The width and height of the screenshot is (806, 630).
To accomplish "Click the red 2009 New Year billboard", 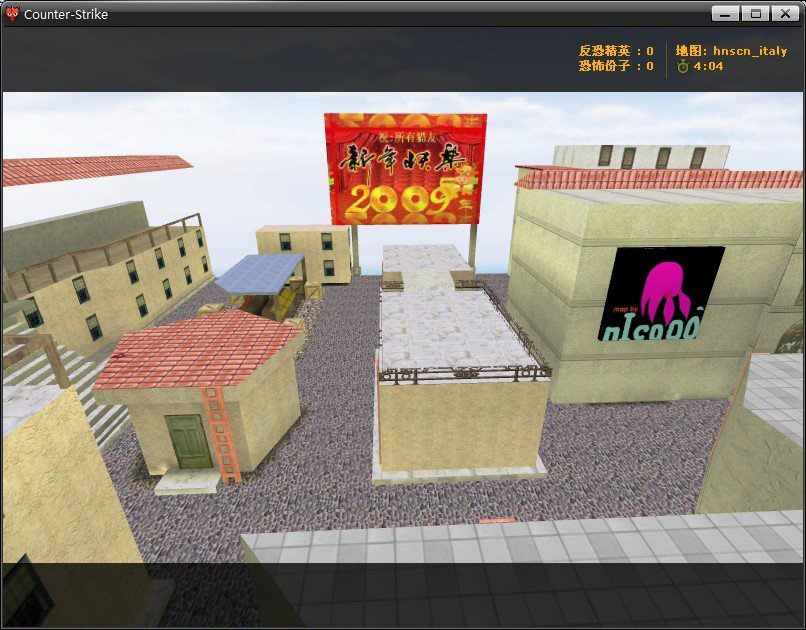I will 405,169.
